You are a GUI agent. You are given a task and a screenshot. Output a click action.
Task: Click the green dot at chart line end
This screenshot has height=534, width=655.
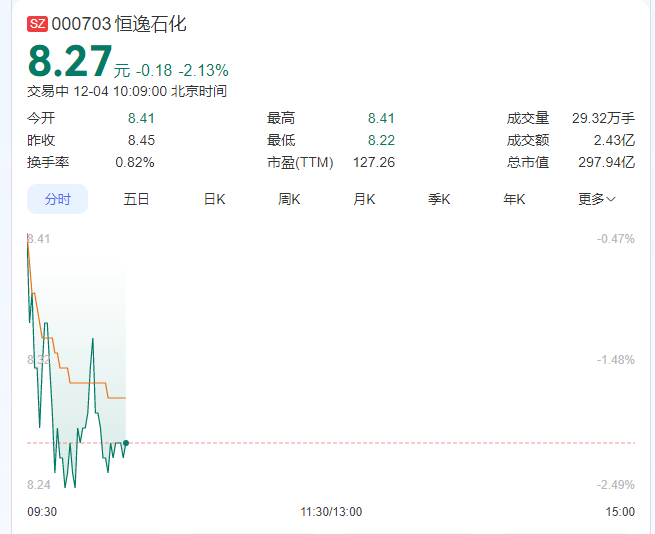pos(125,442)
